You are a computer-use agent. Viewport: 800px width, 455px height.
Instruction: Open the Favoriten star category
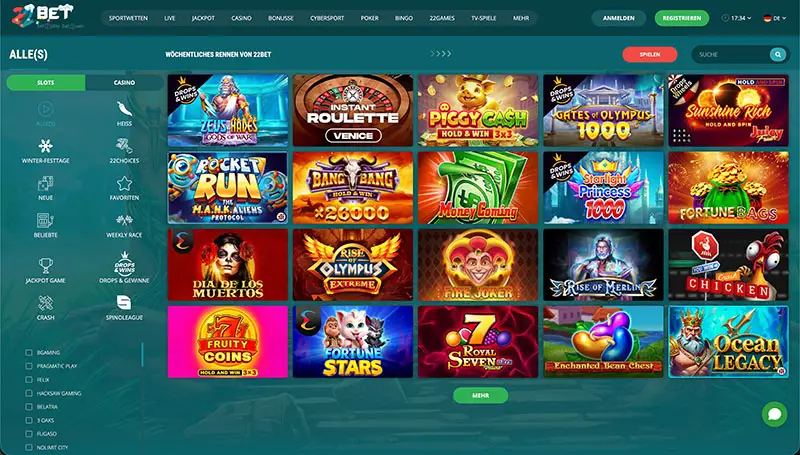click(x=124, y=184)
